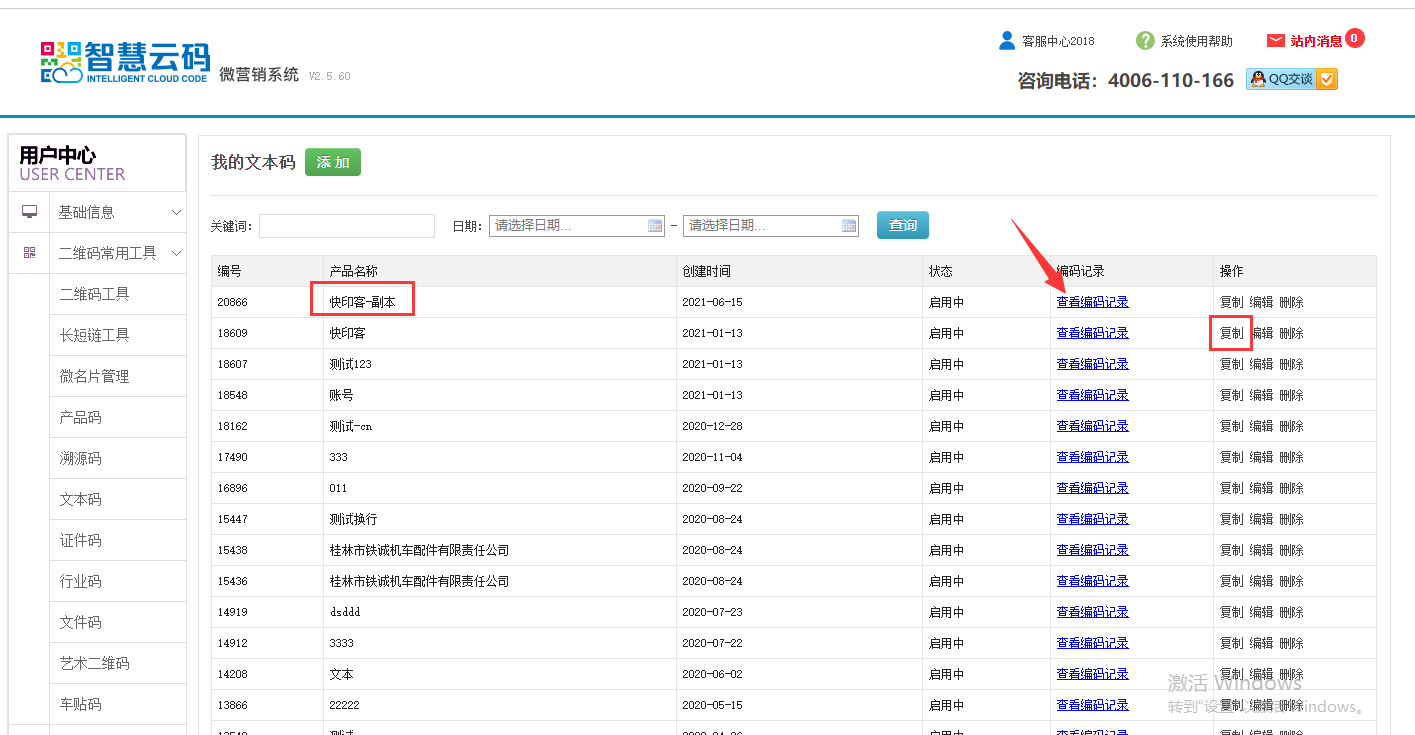Open 查看编码记录 link for 快印客-副本
1415x735 pixels.
pos(1092,302)
